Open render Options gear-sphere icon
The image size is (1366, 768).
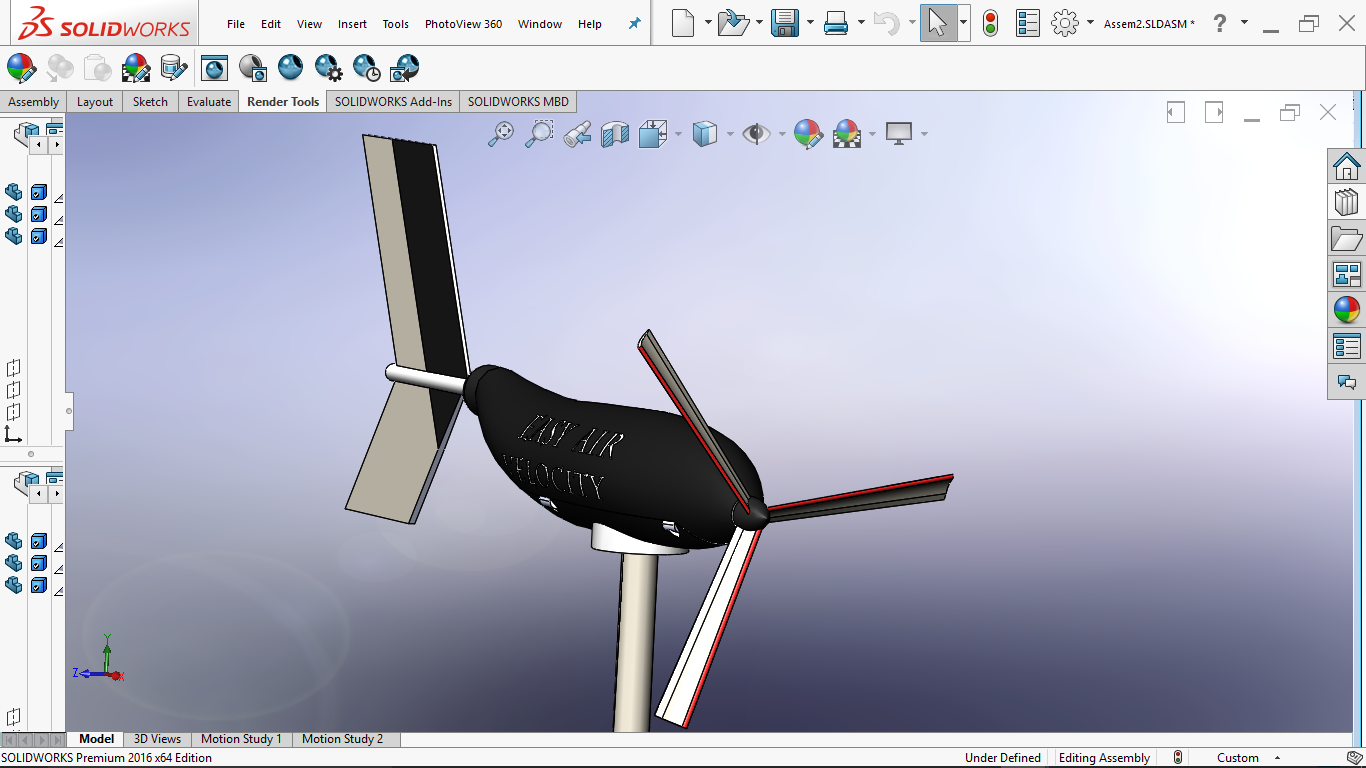[328, 68]
